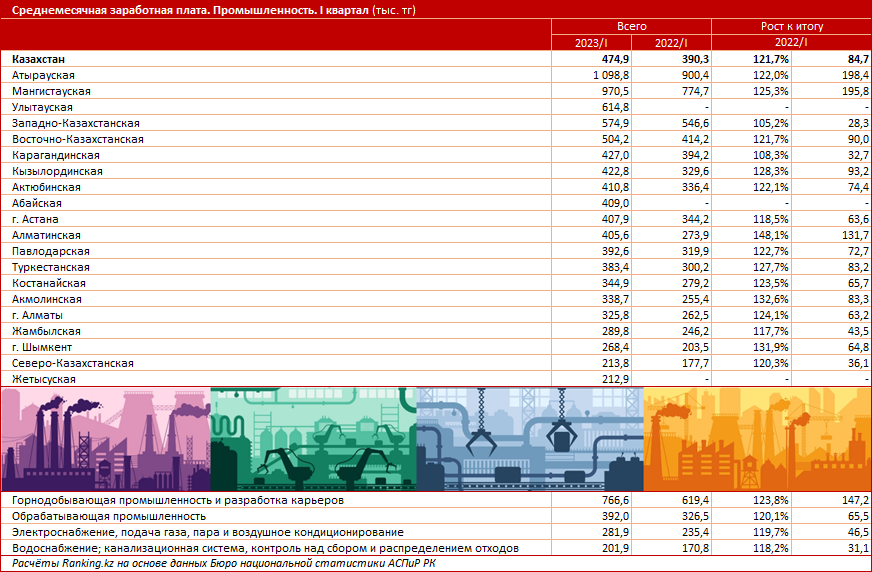
Task: Select the value 212,9 for Жетысуская
Action: click(x=615, y=380)
